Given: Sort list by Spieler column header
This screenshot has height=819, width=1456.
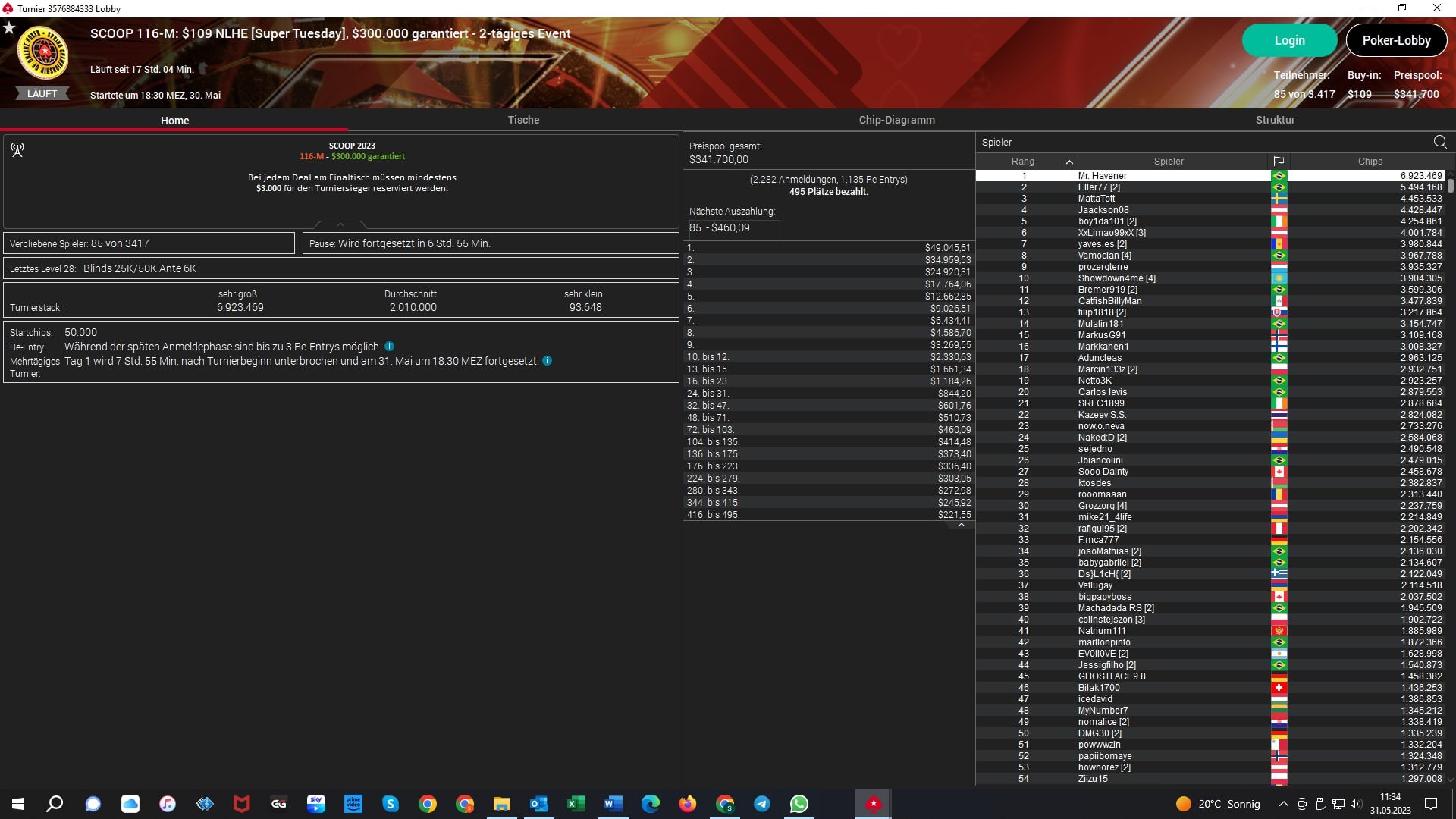Looking at the screenshot, I should pyautogui.click(x=1169, y=162).
